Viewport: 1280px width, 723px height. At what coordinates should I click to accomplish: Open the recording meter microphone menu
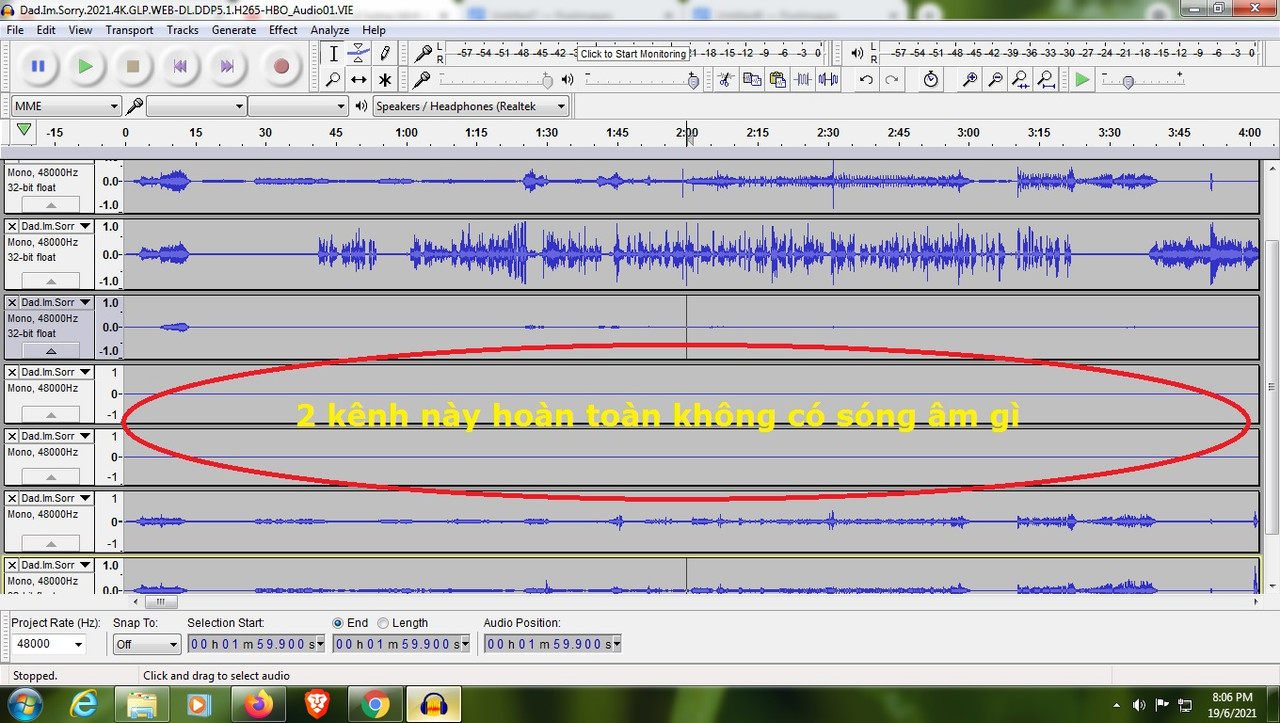[x=424, y=54]
